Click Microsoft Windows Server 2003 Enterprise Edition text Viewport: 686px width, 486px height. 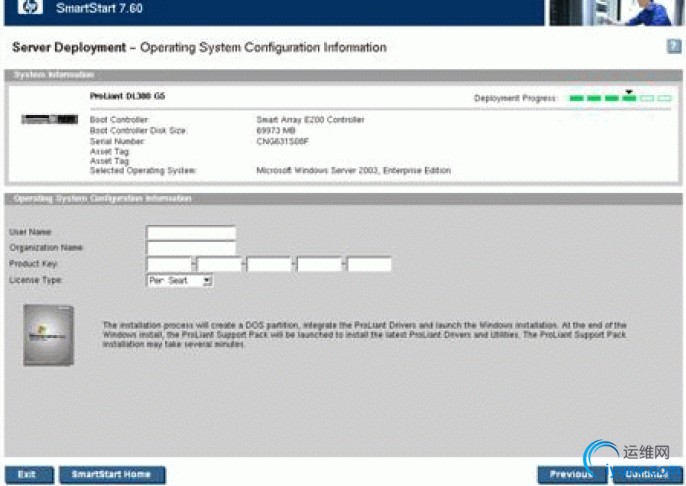coord(354,170)
